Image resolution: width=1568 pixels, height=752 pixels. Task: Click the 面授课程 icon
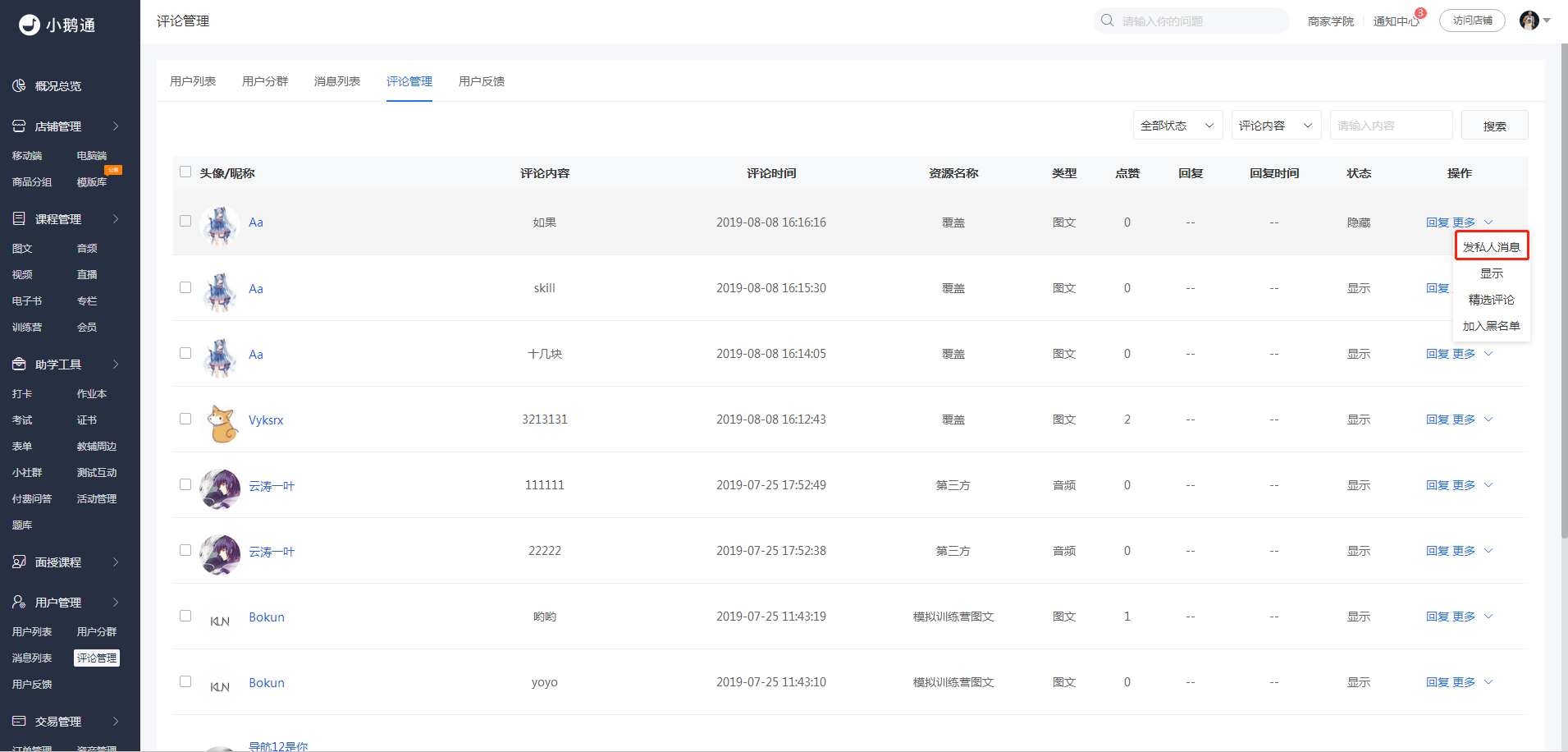click(19, 562)
